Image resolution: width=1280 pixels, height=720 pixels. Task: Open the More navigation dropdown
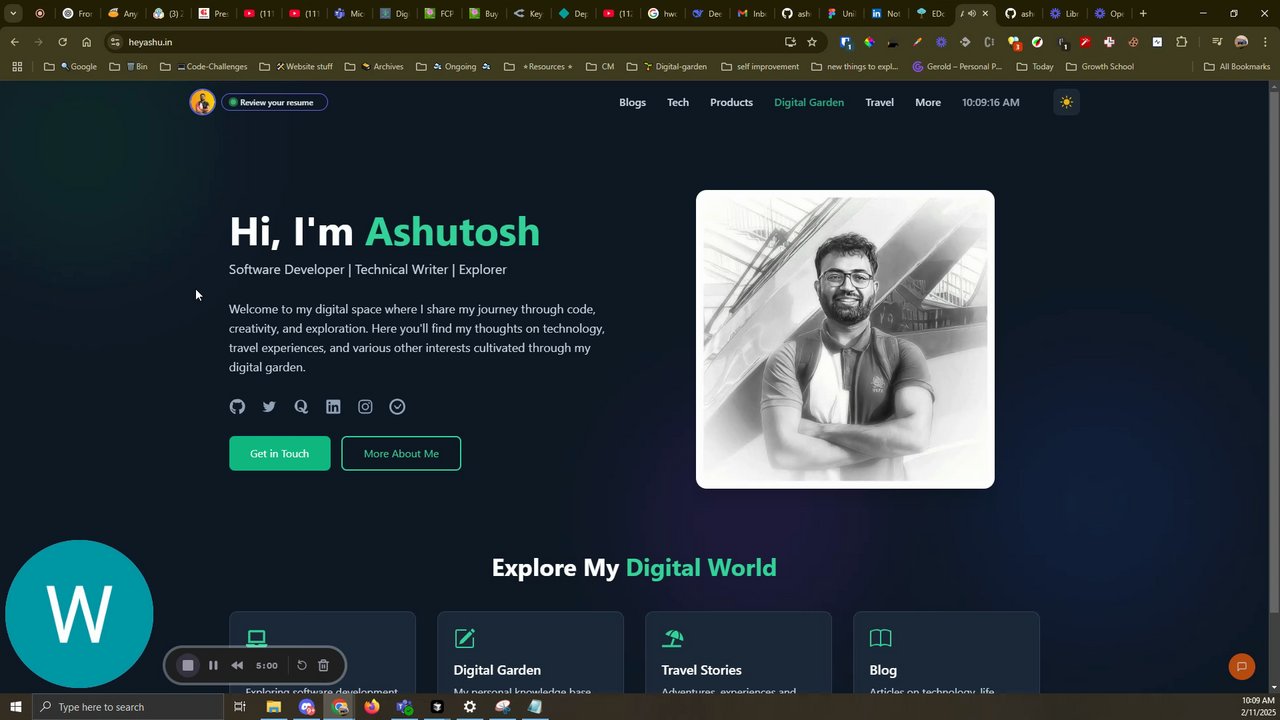coord(927,102)
